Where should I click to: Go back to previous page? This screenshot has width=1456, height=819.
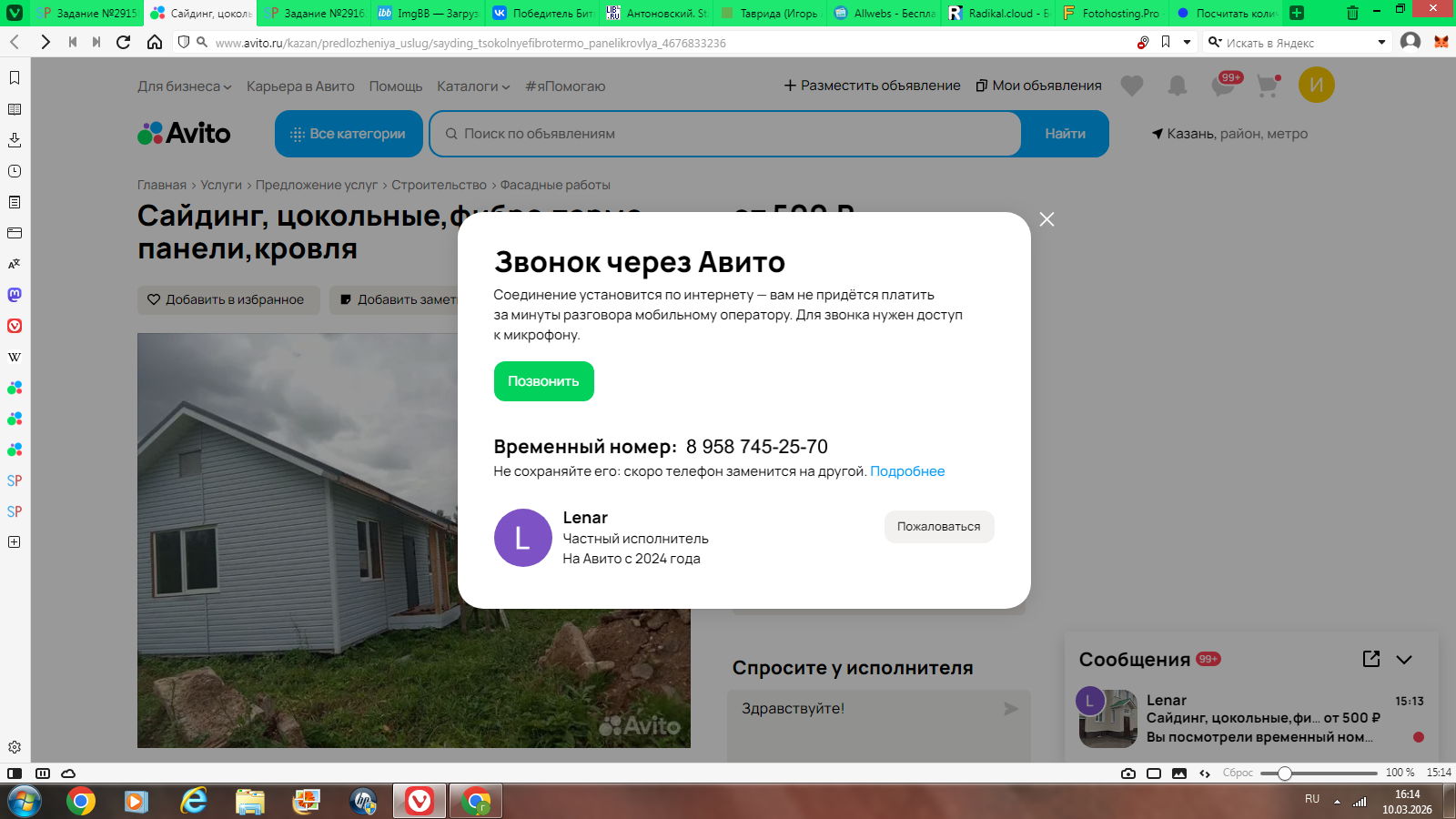(15, 42)
